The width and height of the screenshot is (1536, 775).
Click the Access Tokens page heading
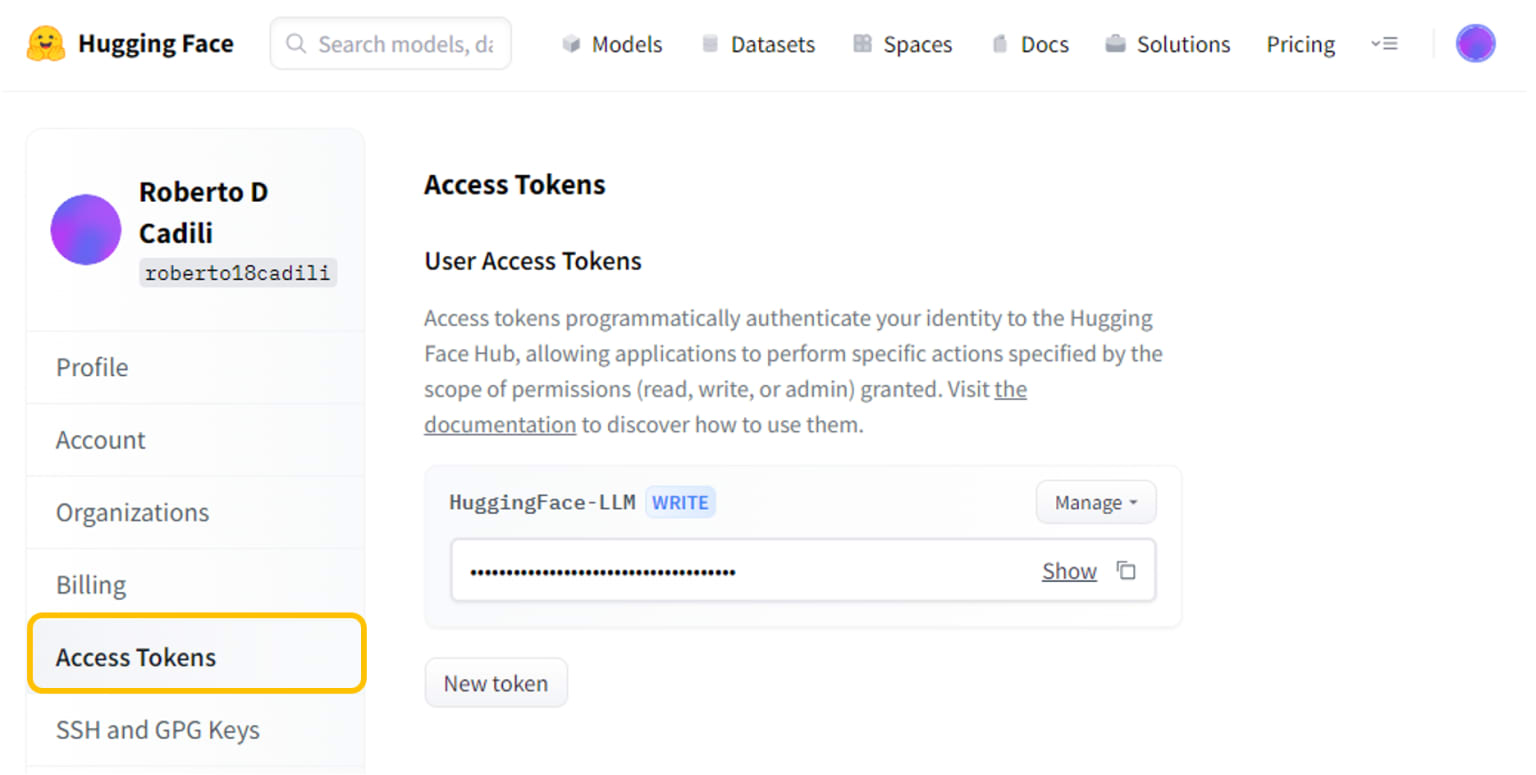click(514, 185)
